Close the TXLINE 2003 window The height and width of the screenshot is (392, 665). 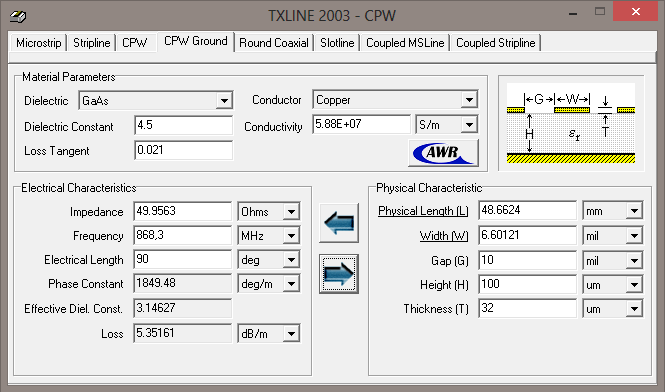point(636,11)
